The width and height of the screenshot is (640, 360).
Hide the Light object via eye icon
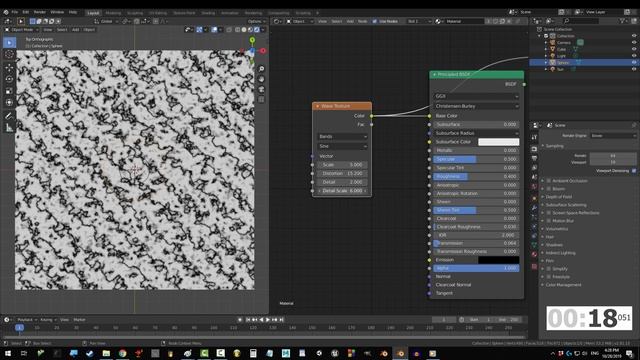coord(634,56)
